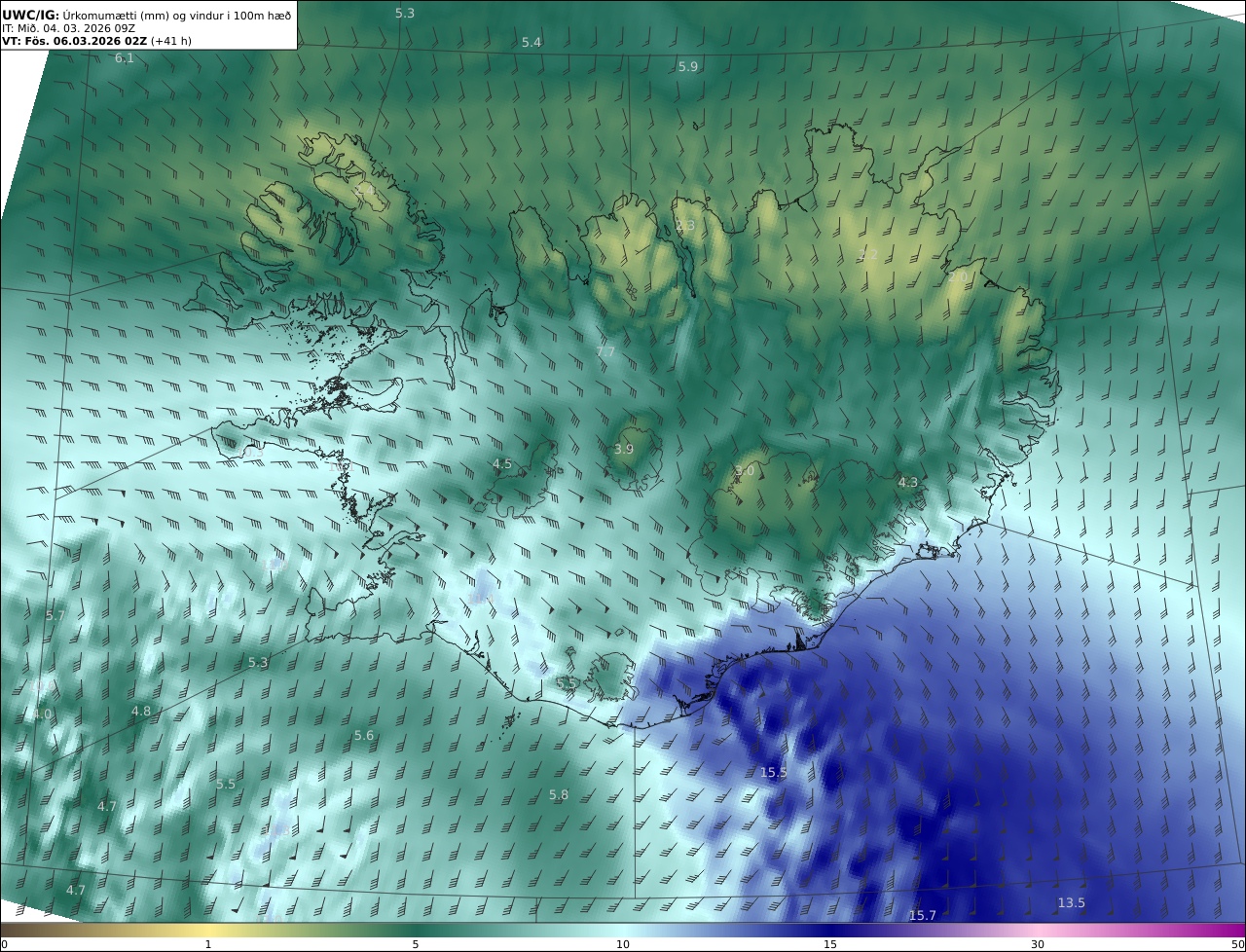Click the 4.0 value on the map
Viewport: 1246px width, 952px height.
click(42, 714)
